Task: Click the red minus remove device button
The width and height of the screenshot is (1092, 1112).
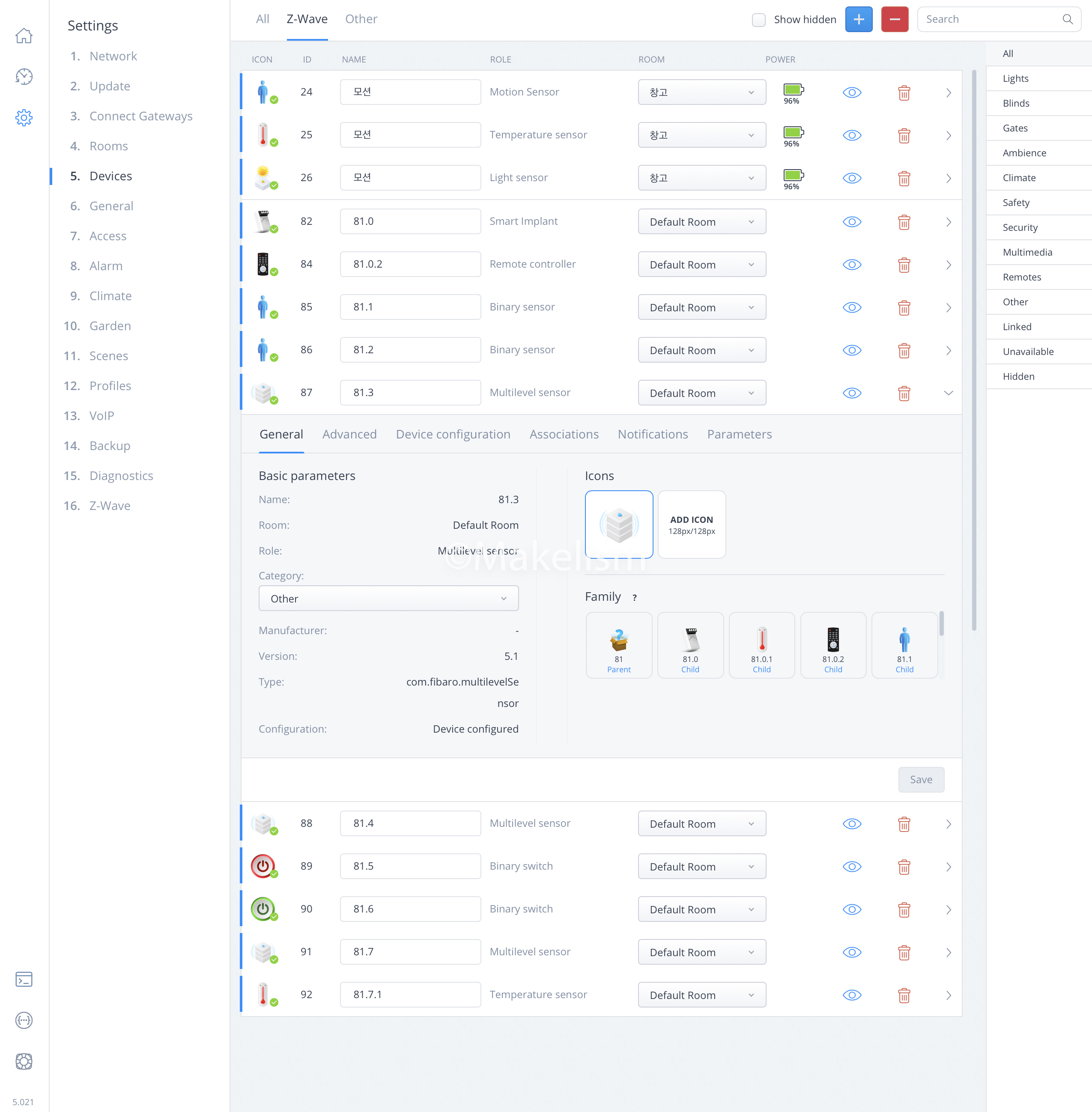Action: [894, 20]
